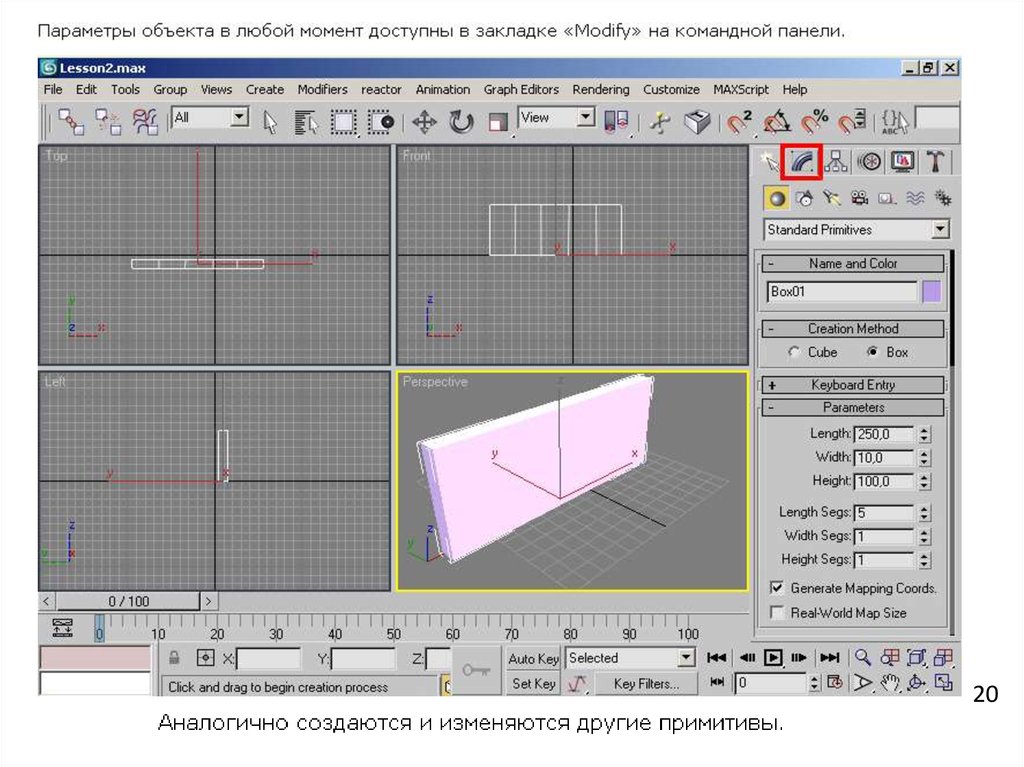Activate the Rotate tool in toolbar
Viewport: 1024px width, 767px height.
coord(461,122)
